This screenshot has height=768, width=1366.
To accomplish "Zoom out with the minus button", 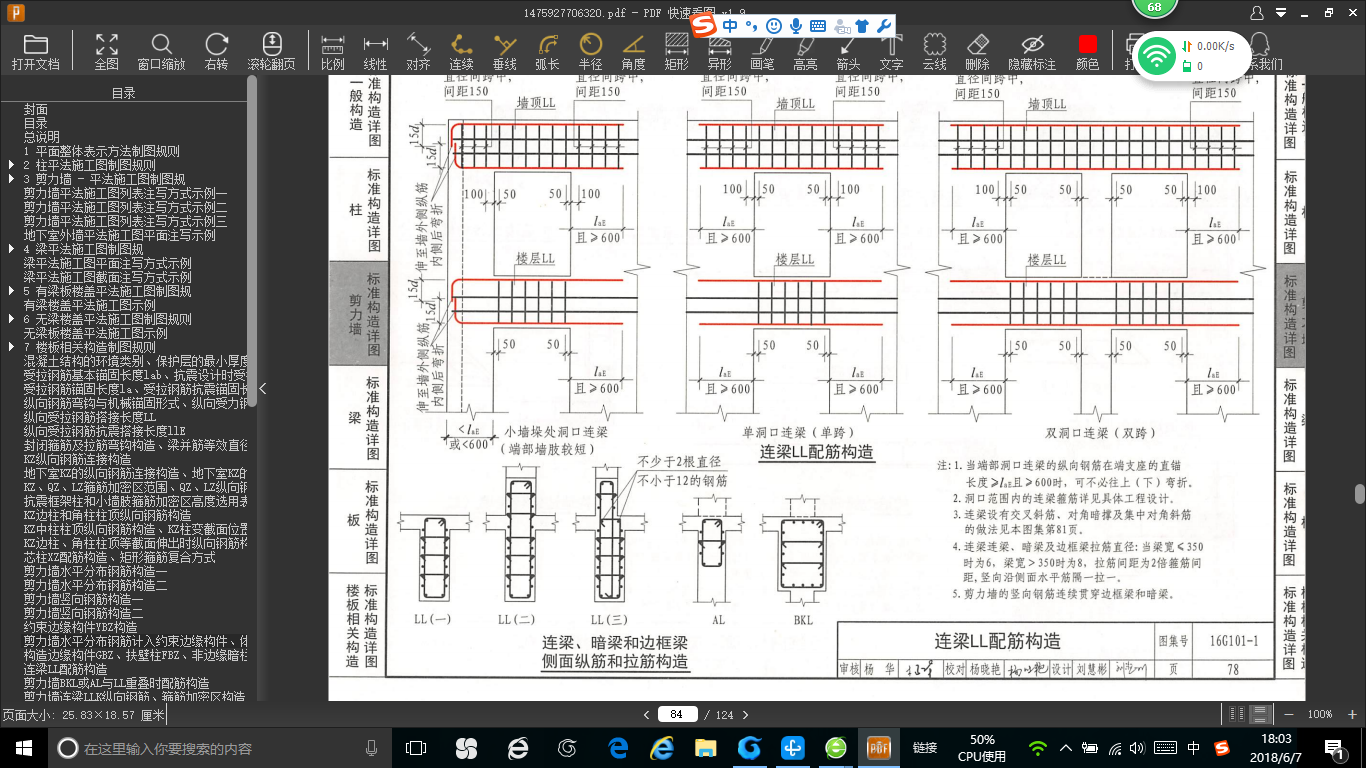I will tap(1289, 714).
